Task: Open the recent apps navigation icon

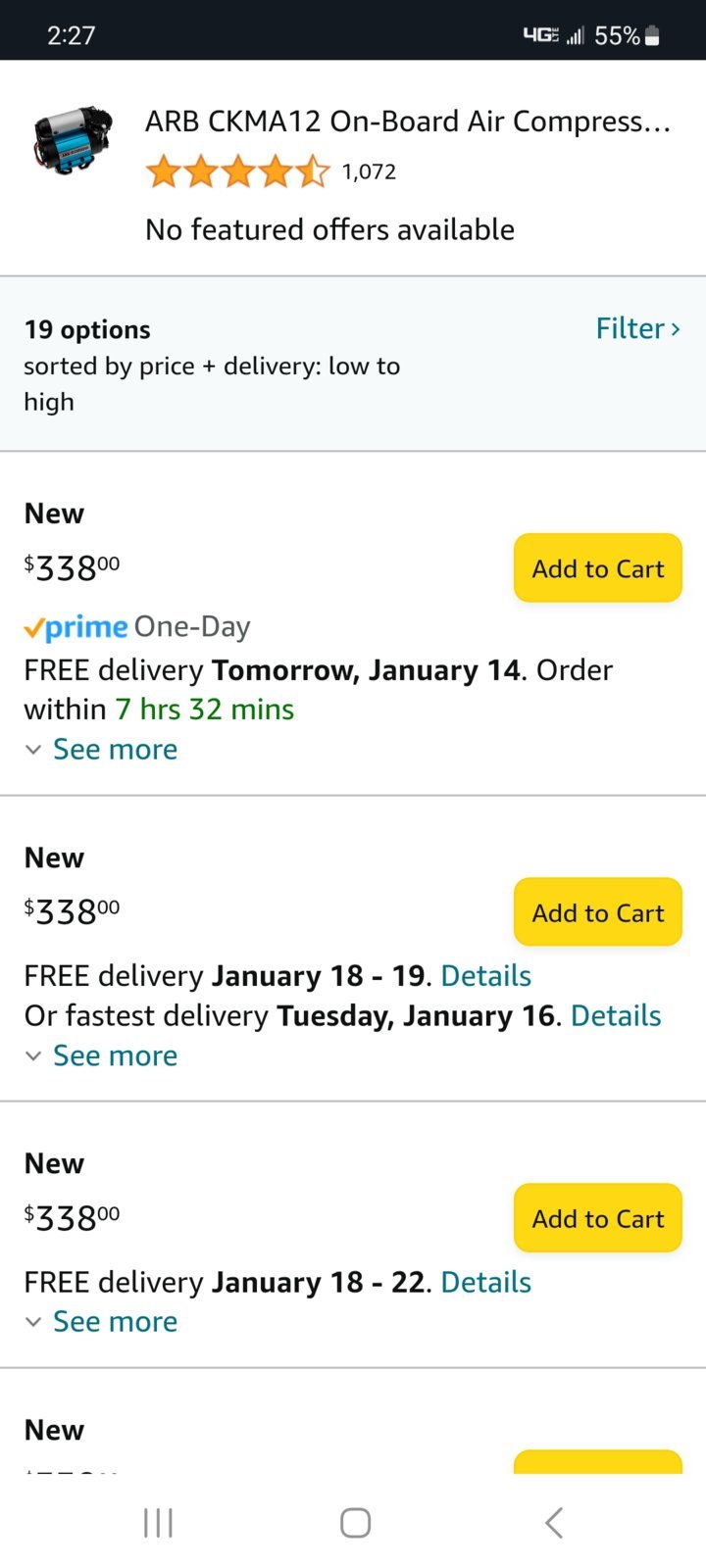Action: (x=158, y=1523)
